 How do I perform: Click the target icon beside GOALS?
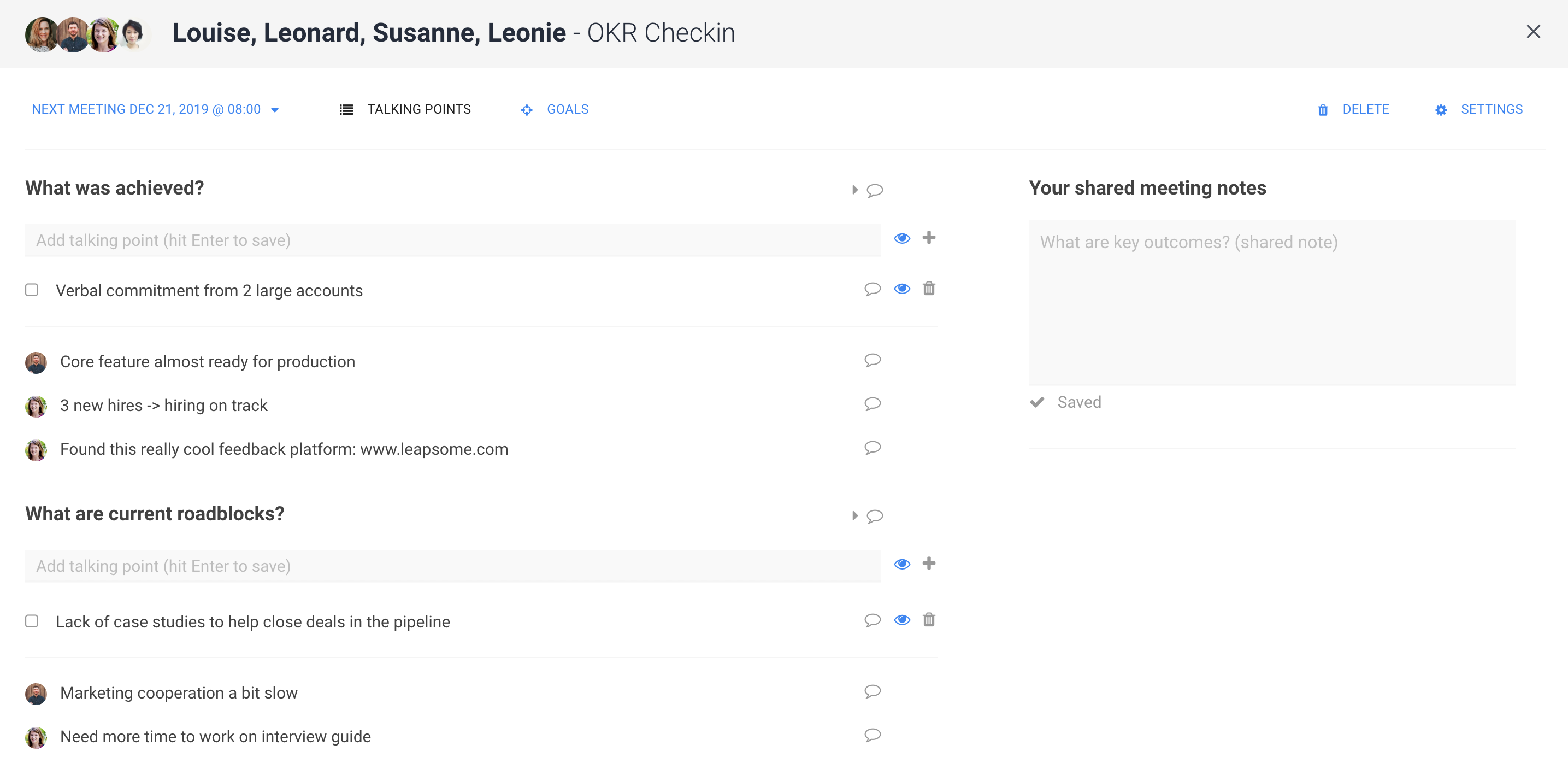click(527, 110)
